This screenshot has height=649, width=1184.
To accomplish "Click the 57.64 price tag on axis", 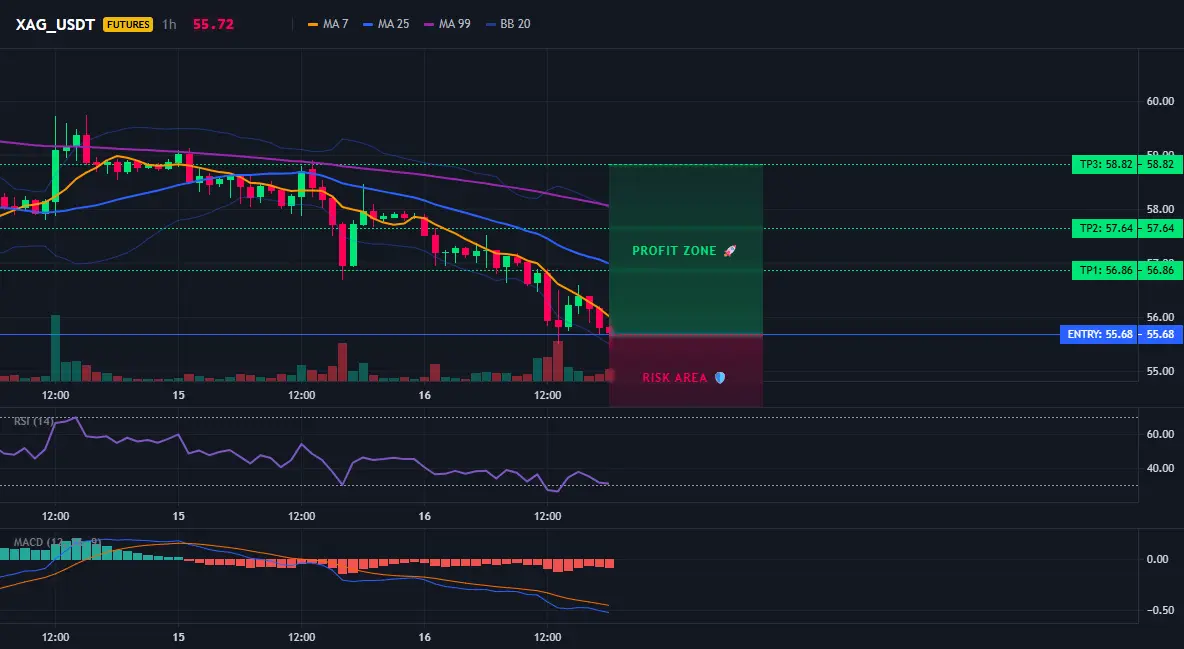I will [x=1160, y=228].
